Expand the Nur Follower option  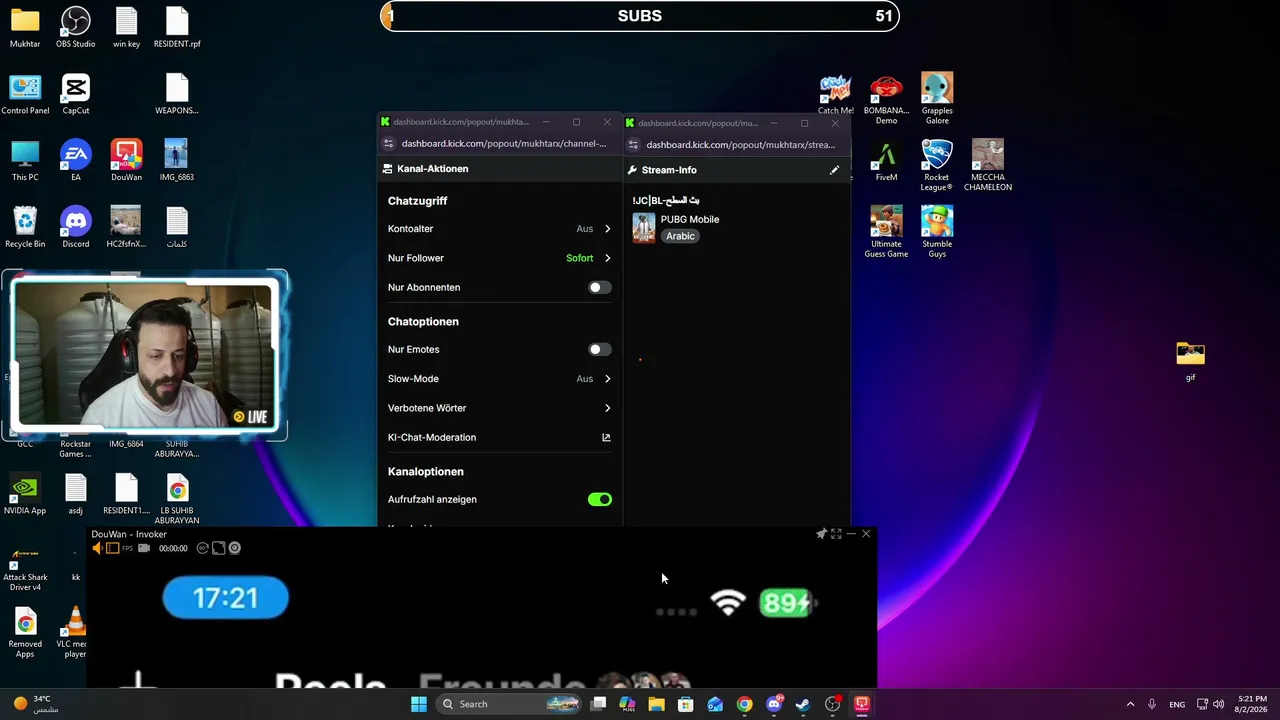pyautogui.click(x=499, y=258)
